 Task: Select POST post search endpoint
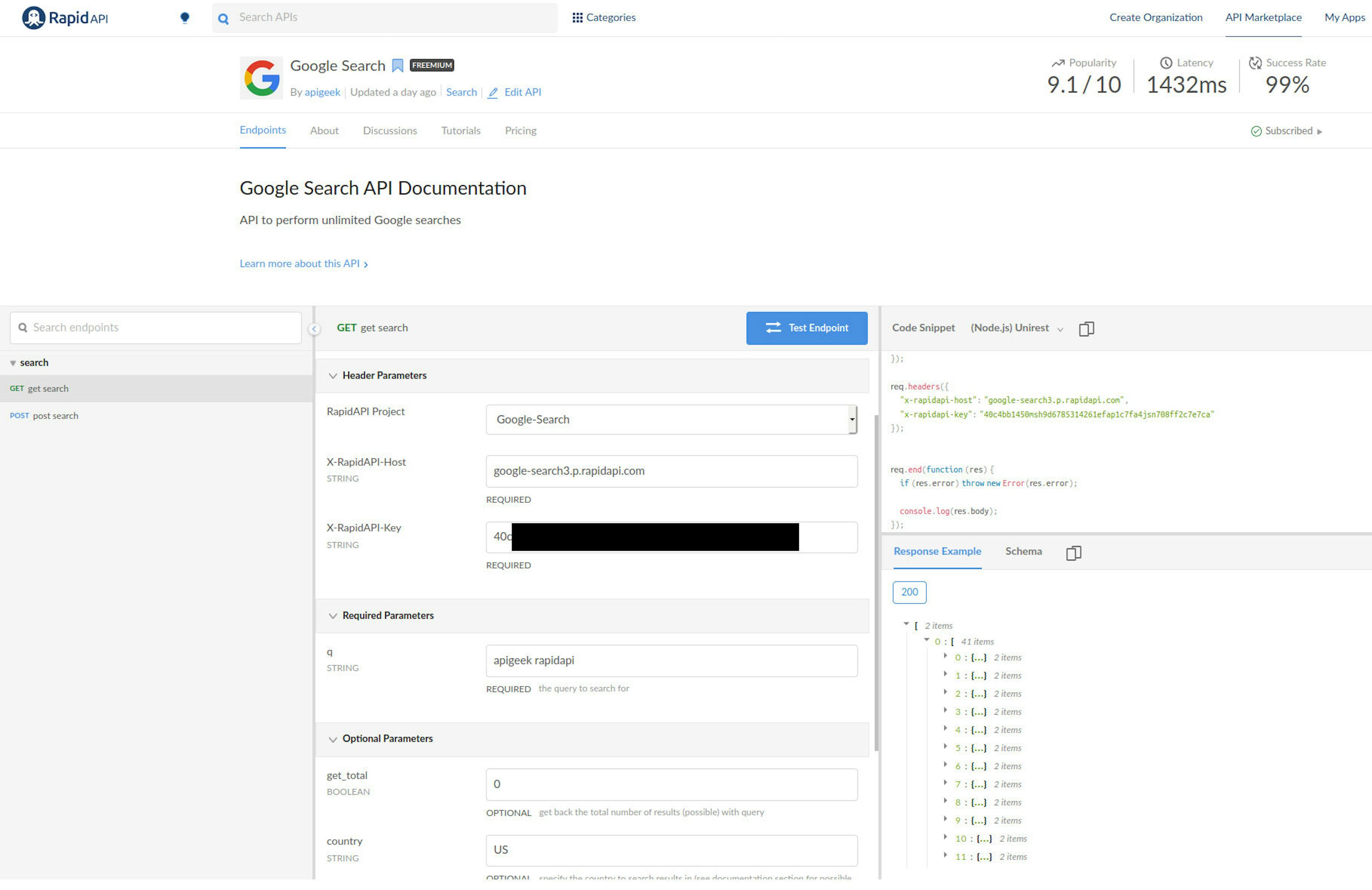tap(156, 416)
